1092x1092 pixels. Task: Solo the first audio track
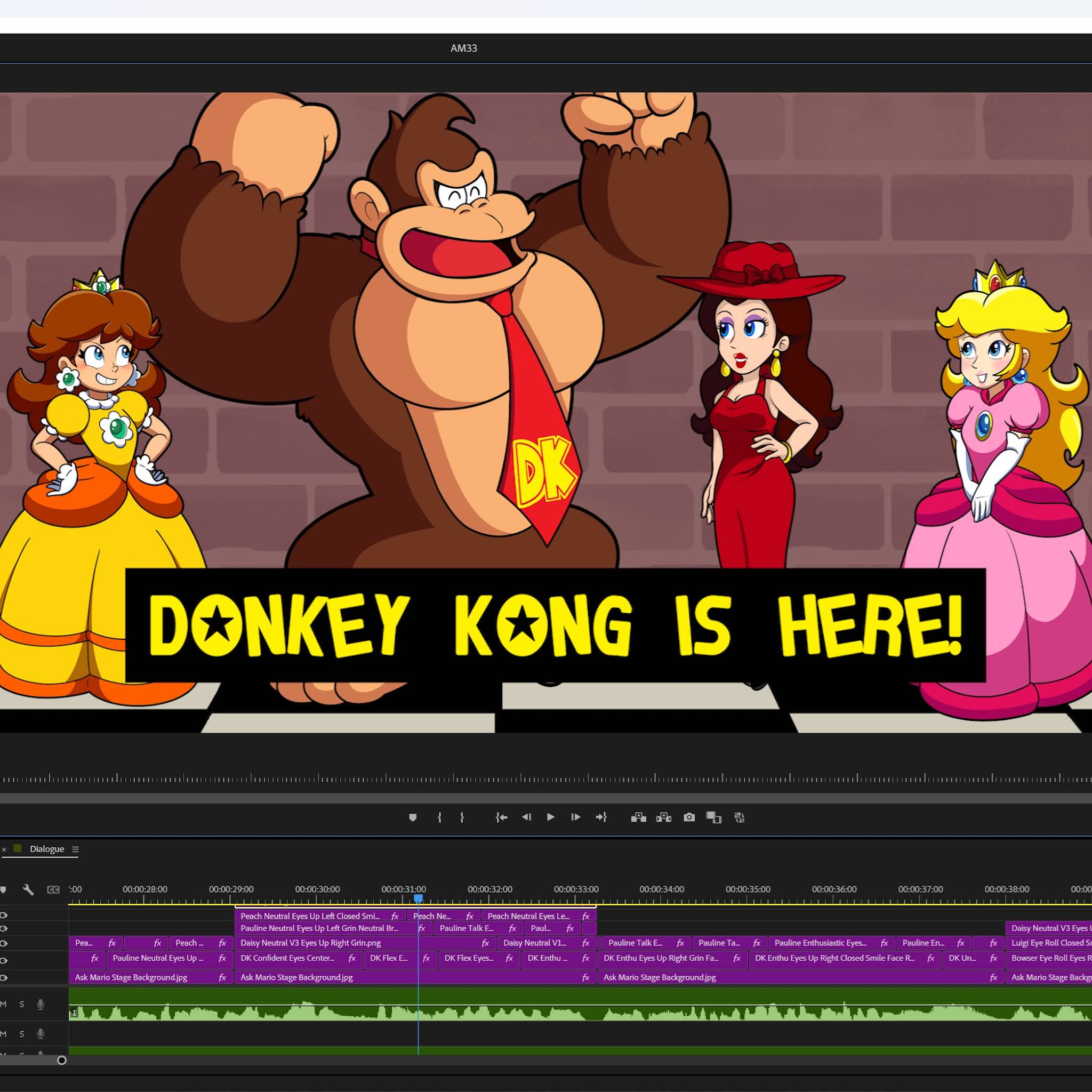[x=22, y=1005]
